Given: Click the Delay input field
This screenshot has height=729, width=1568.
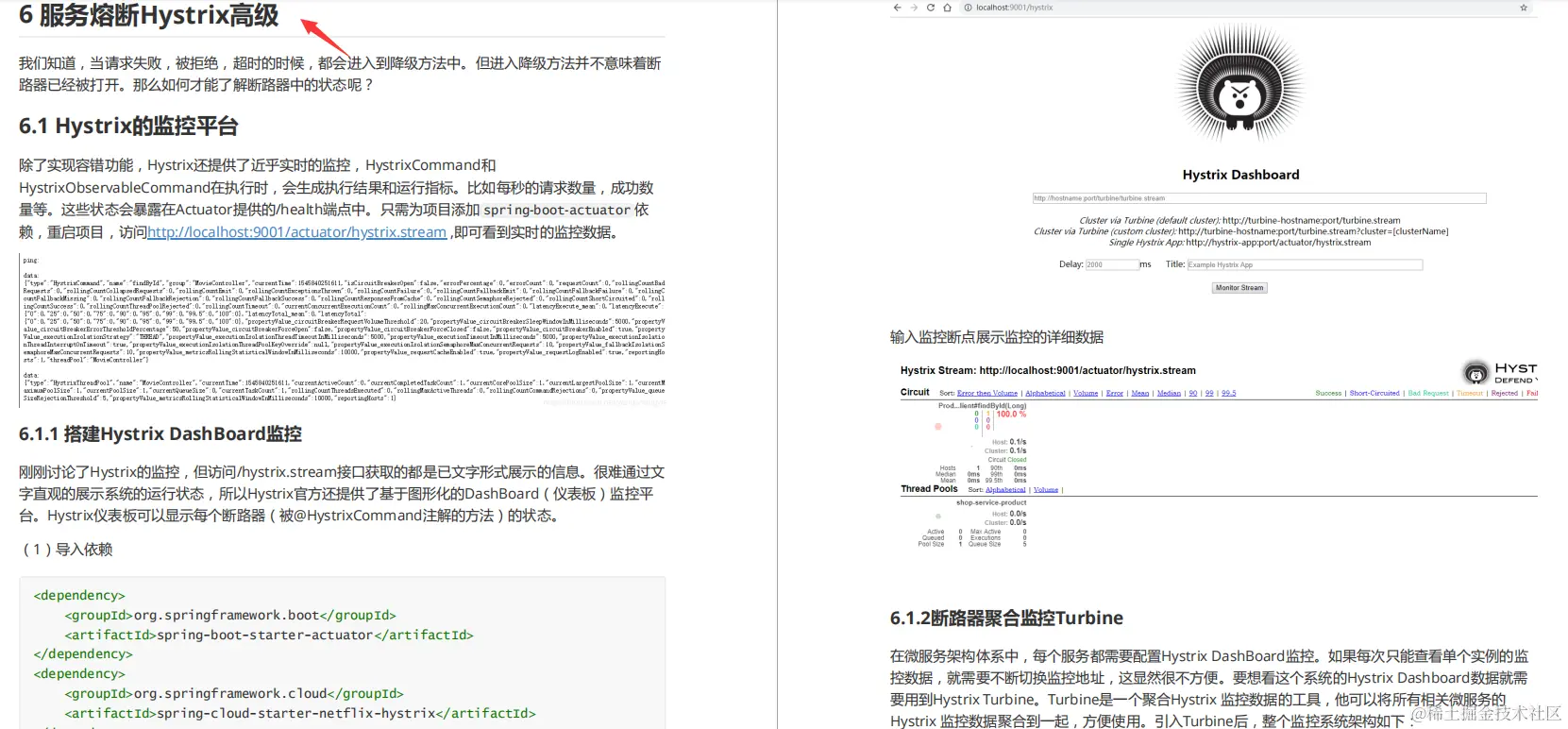Looking at the screenshot, I should pos(1112,264).
